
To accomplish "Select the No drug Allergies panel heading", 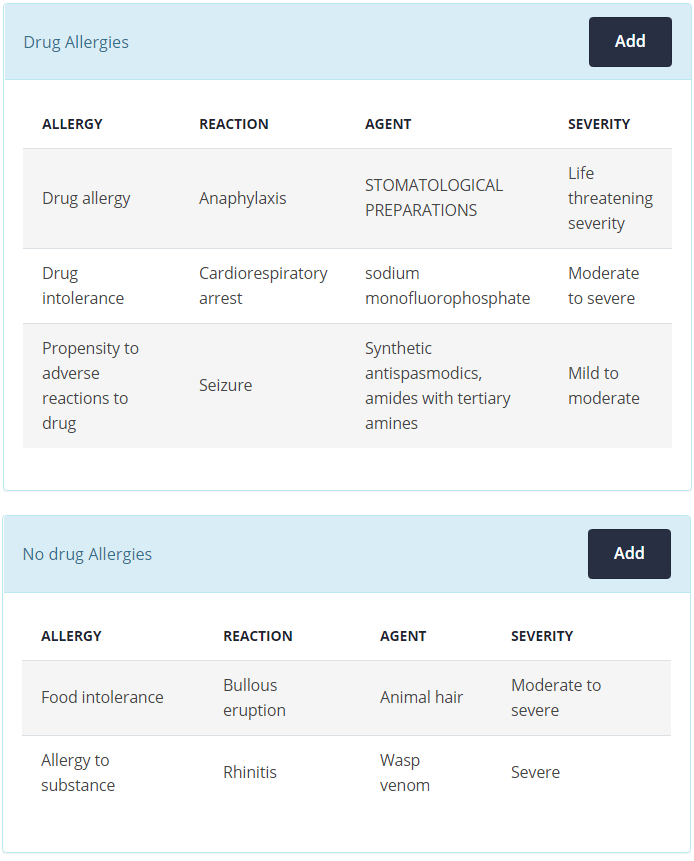I will [87, 554].
